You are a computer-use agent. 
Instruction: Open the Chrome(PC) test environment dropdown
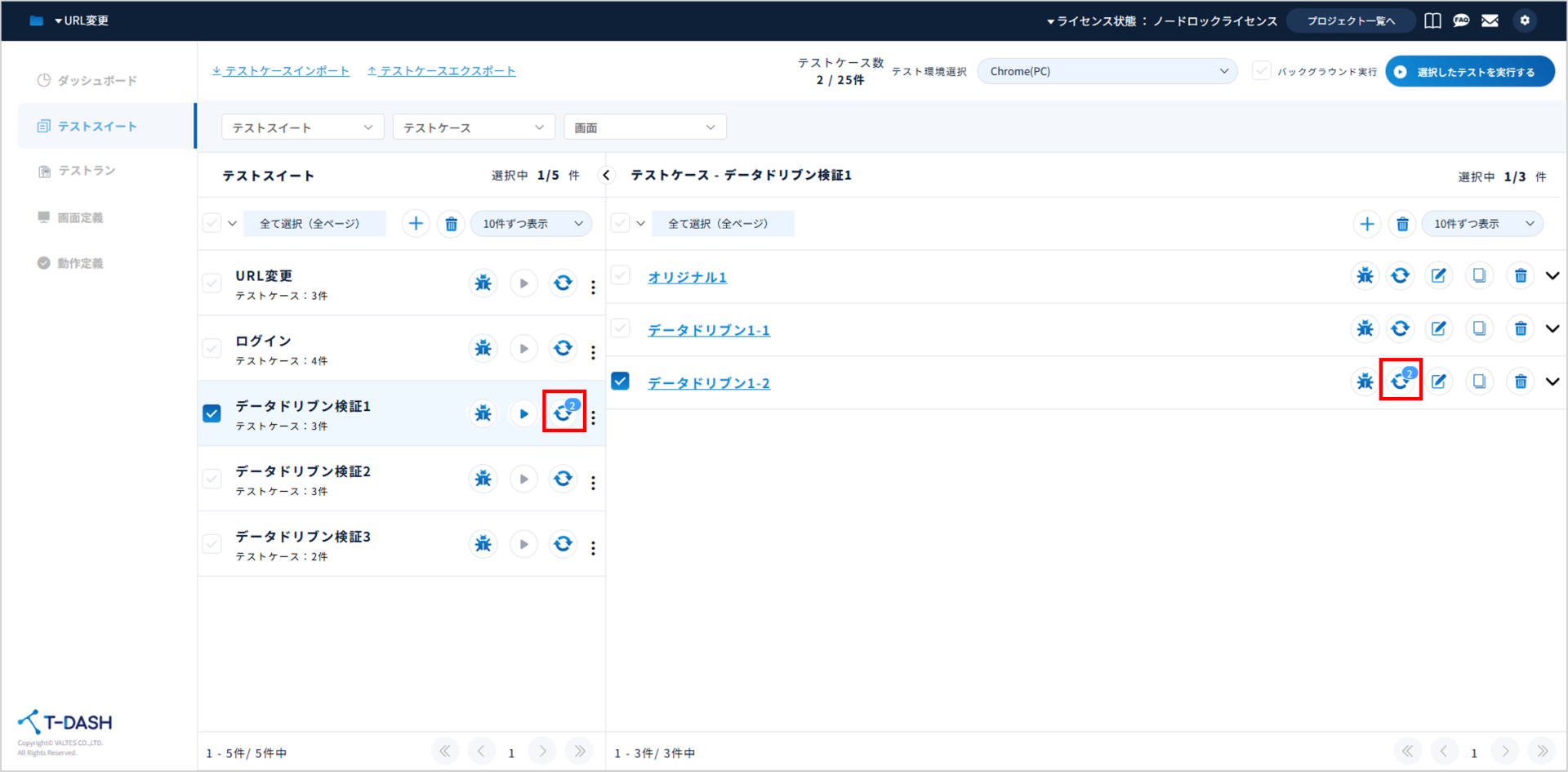pyautogui.click(x=1107, y=71)
